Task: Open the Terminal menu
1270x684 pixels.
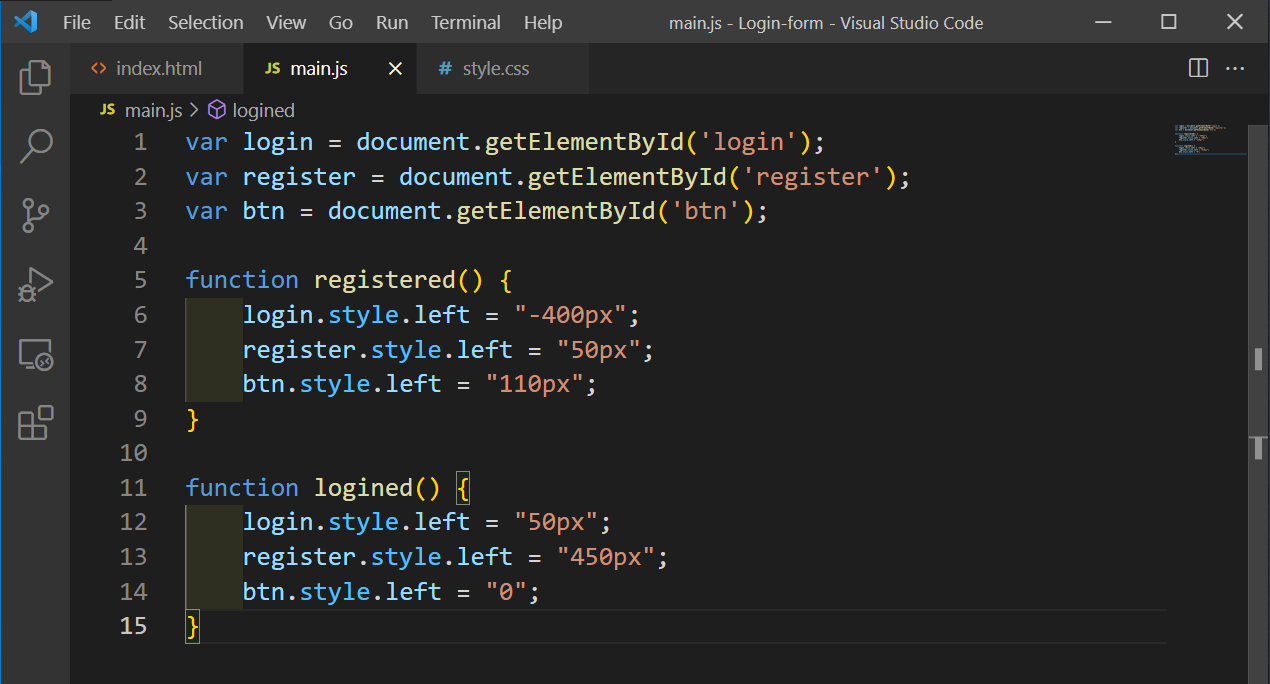Action: (466, 22)
